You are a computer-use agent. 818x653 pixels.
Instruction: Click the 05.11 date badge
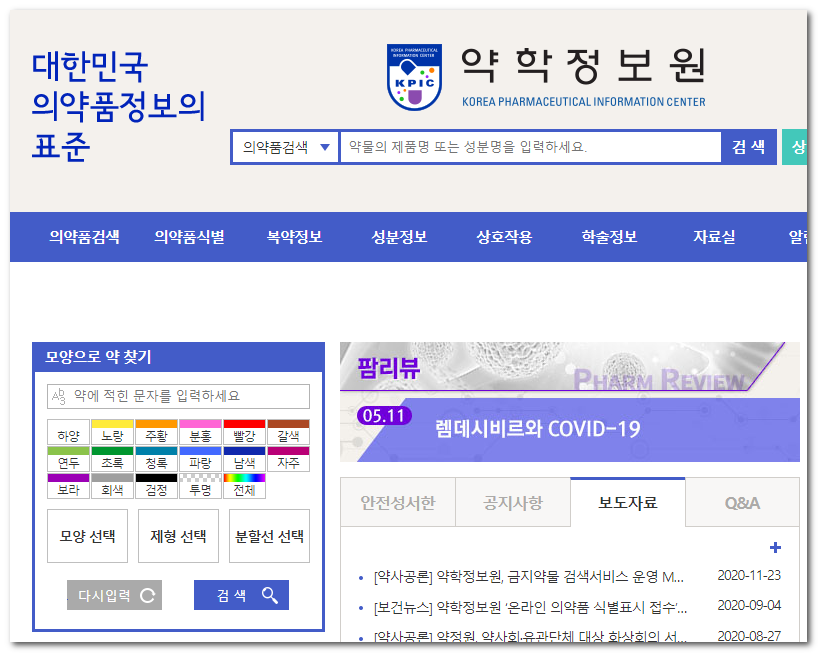[x=384, y=416]
